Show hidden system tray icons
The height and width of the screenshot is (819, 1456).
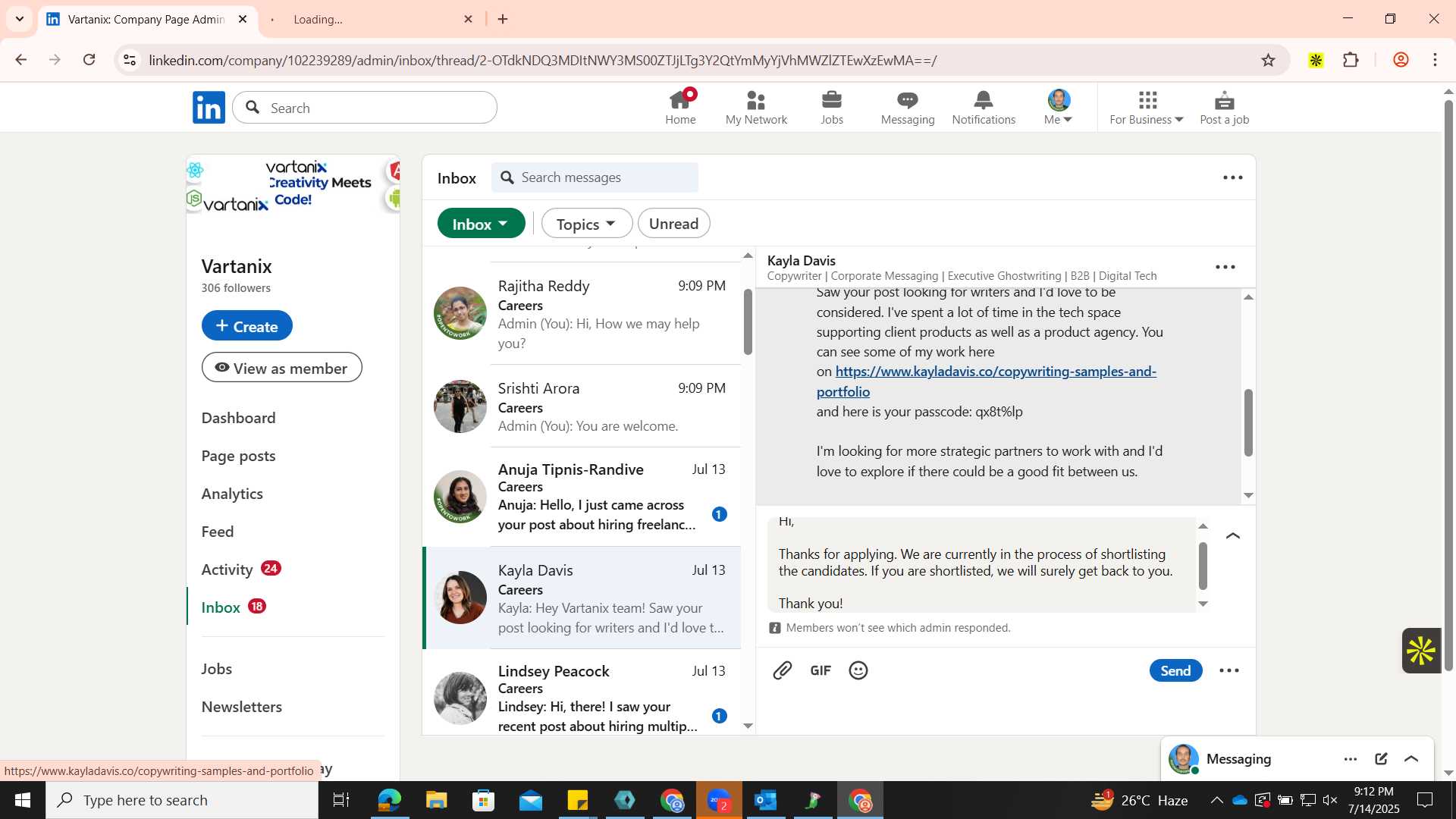tap(1216, 800)
